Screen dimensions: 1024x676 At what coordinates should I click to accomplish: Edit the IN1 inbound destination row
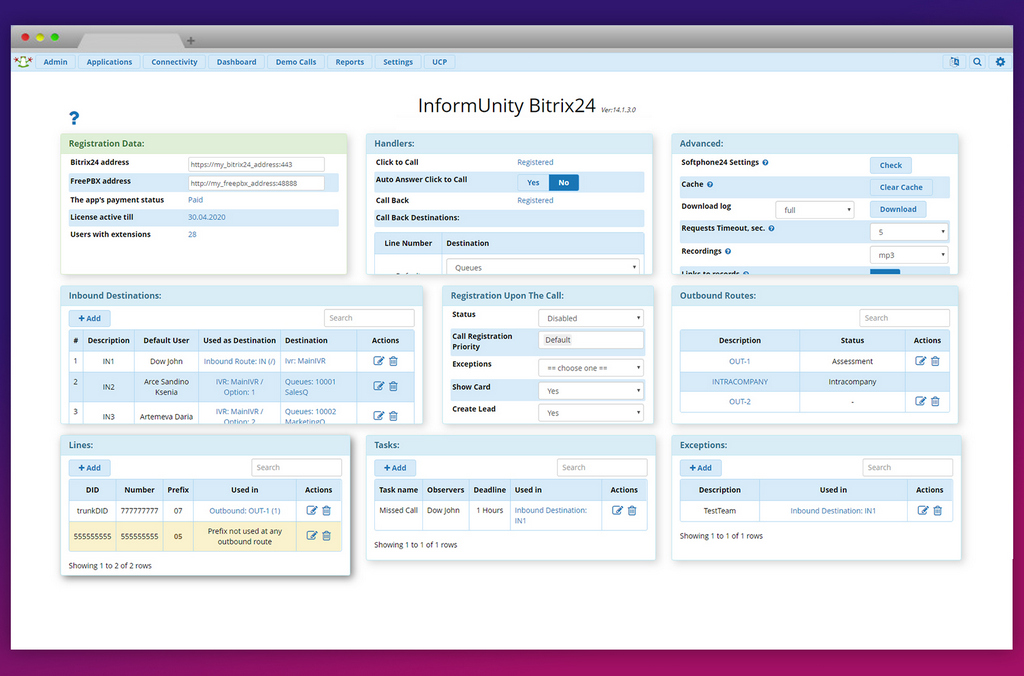(379, 361)
